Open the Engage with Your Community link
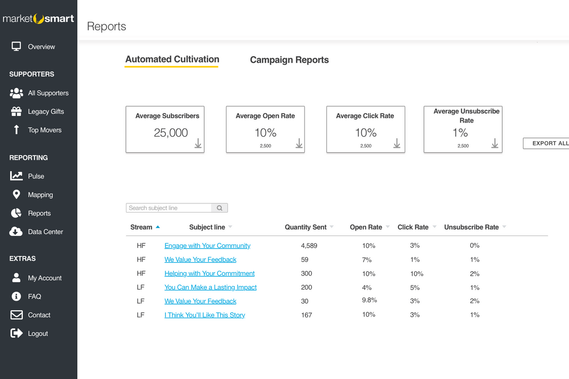Screen dimensions: 569x379 pyautogui.click(x=207, y=246)
